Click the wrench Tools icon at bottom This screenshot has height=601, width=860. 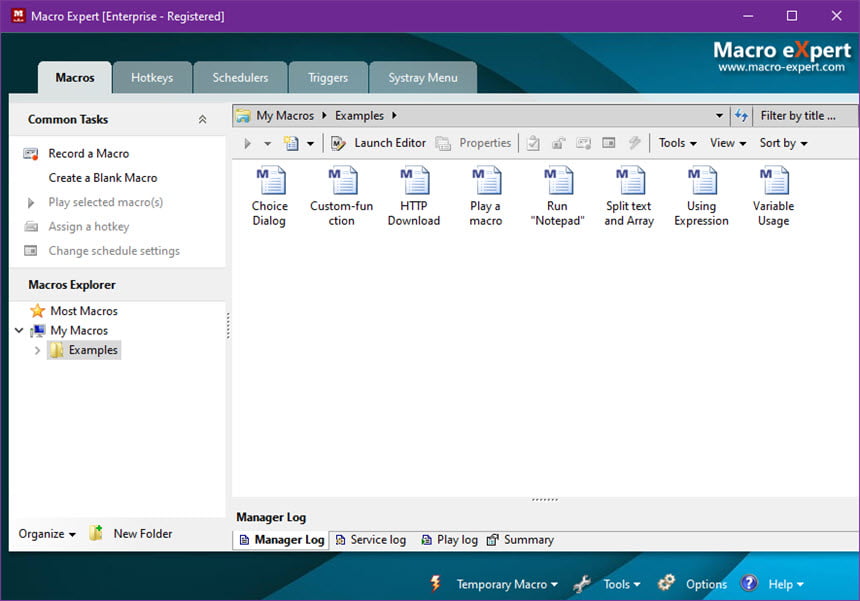(582, 584)
